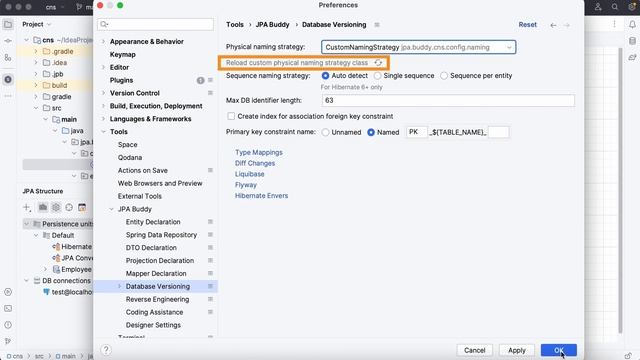Click the Tools breadcrumb in the header
640x360 pixels.
[x=235, y=25]
